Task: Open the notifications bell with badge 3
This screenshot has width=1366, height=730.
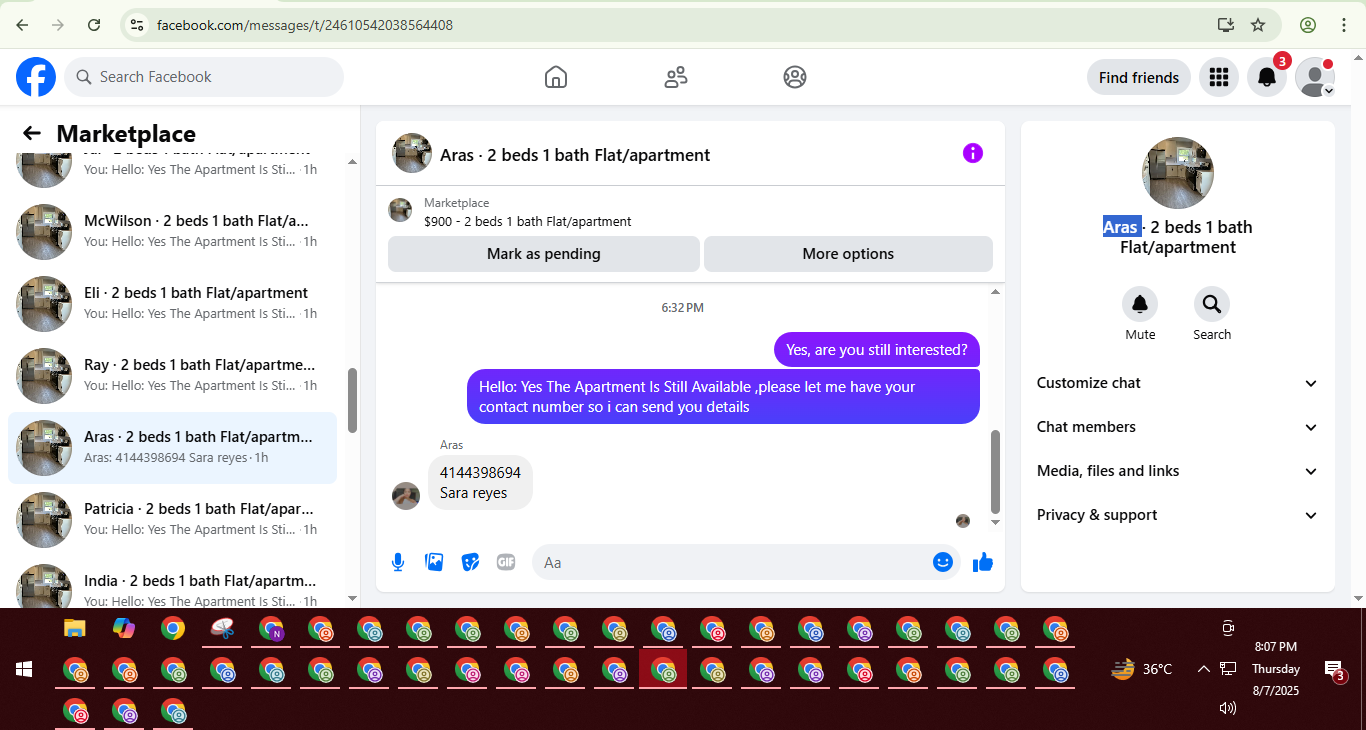Action: 1267,77
